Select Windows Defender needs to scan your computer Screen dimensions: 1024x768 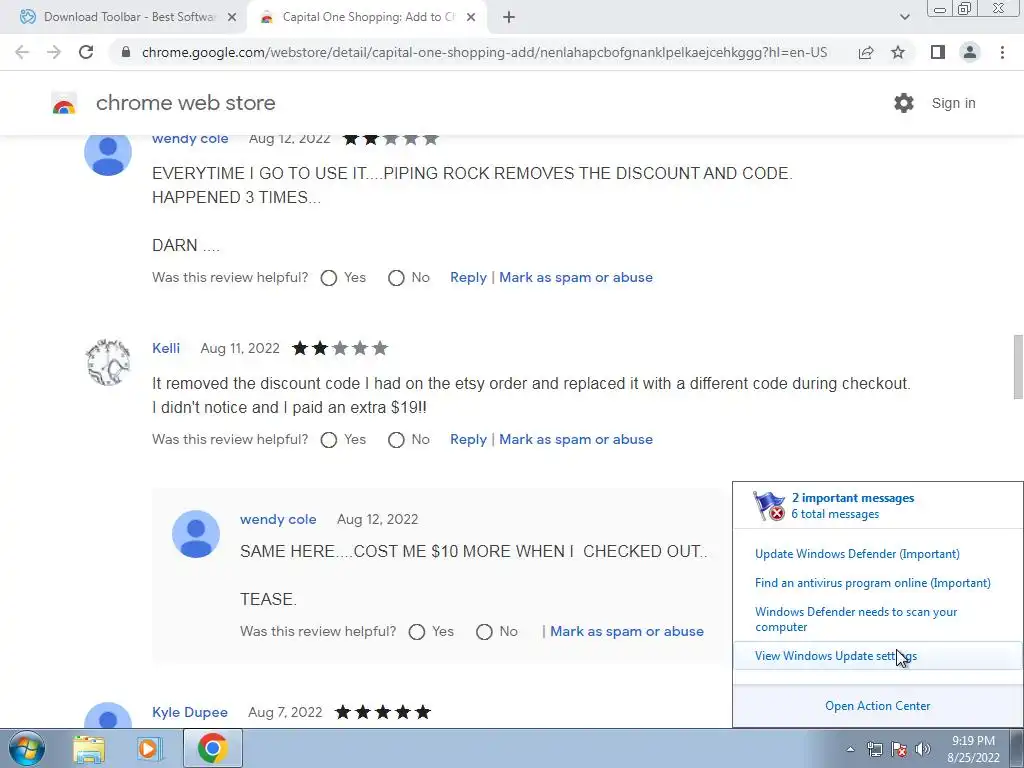point(856,619)
